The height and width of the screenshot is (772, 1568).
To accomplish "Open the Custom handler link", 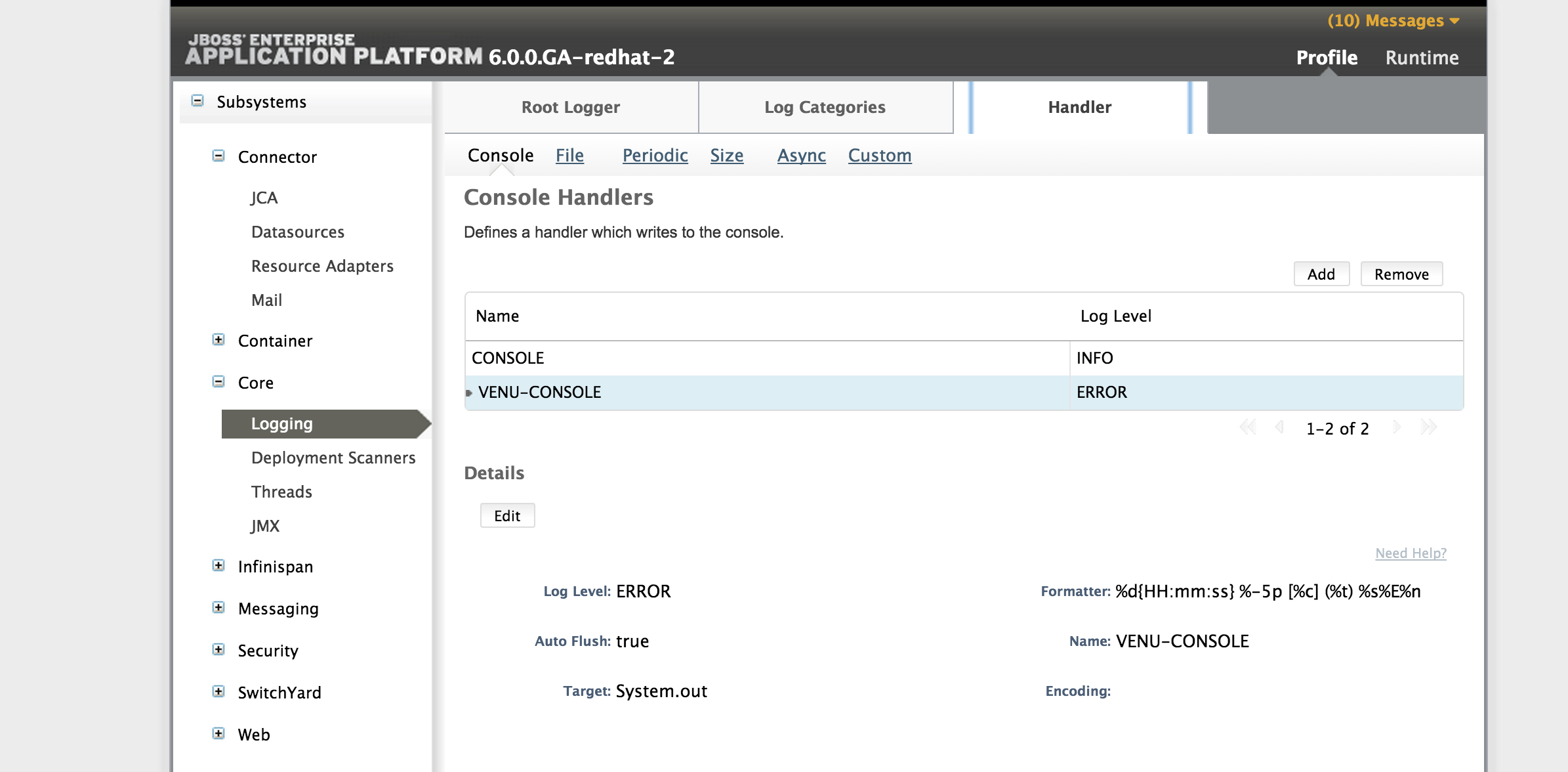I will click(x=880, y=156).
